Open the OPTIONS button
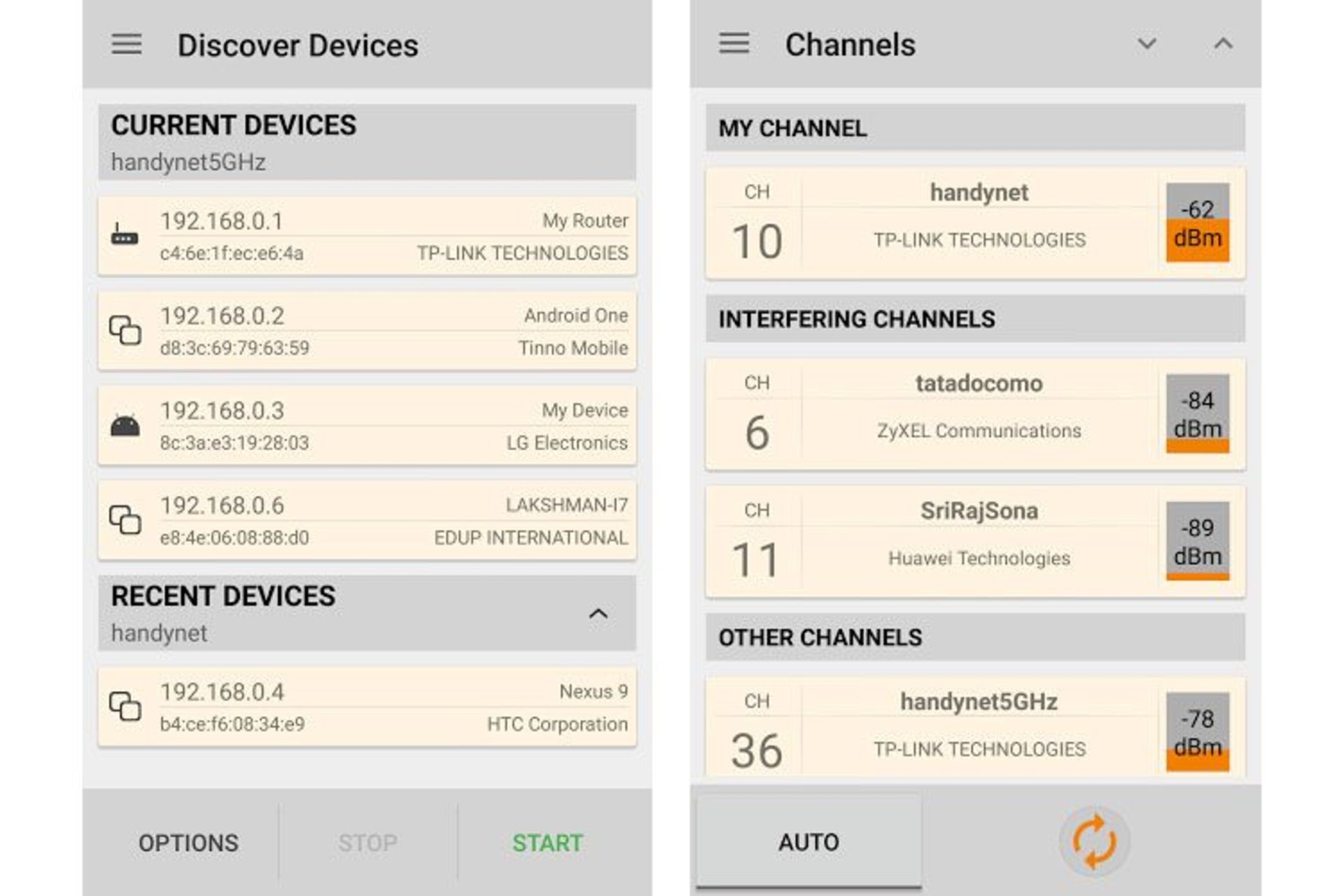Viewport: 1344px width, 896px height. 188,843
